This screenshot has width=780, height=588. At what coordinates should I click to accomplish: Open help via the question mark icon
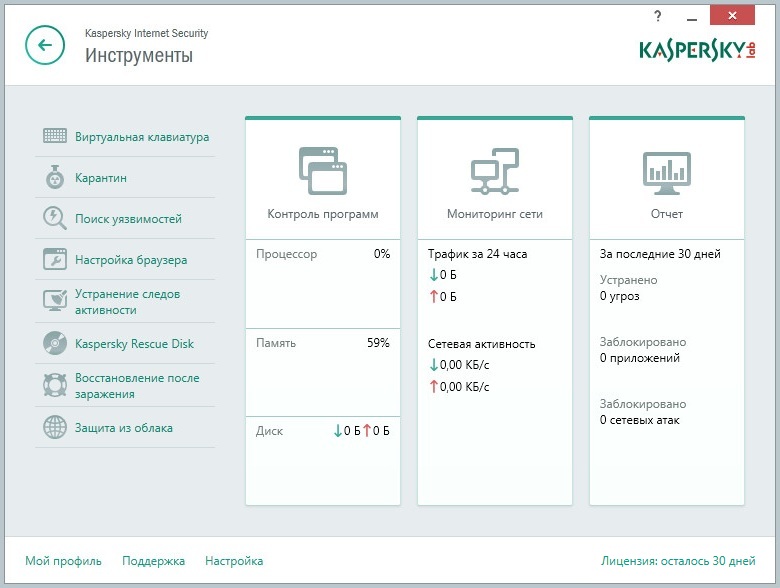(x=658, y=16)
